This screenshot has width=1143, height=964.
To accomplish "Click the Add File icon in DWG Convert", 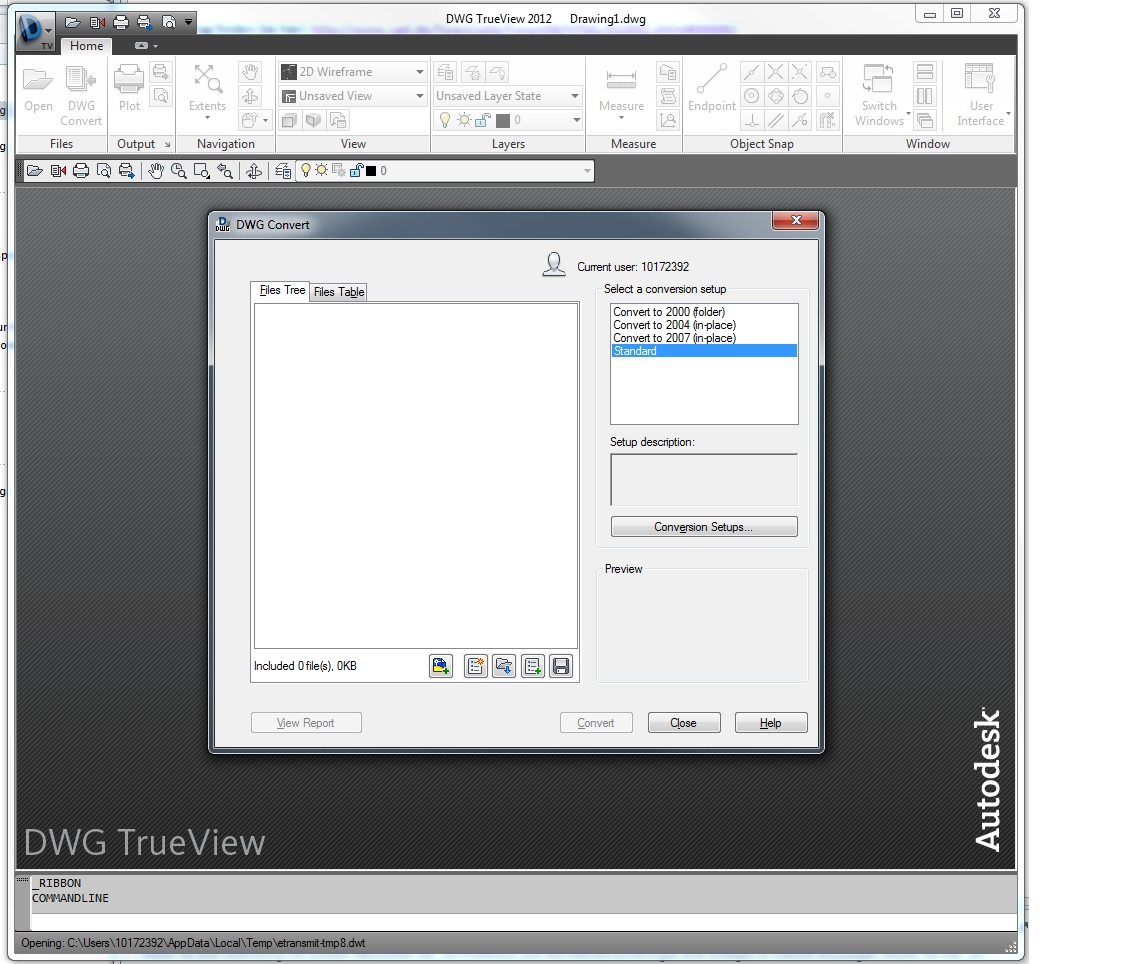I will [x=440, y=666].
